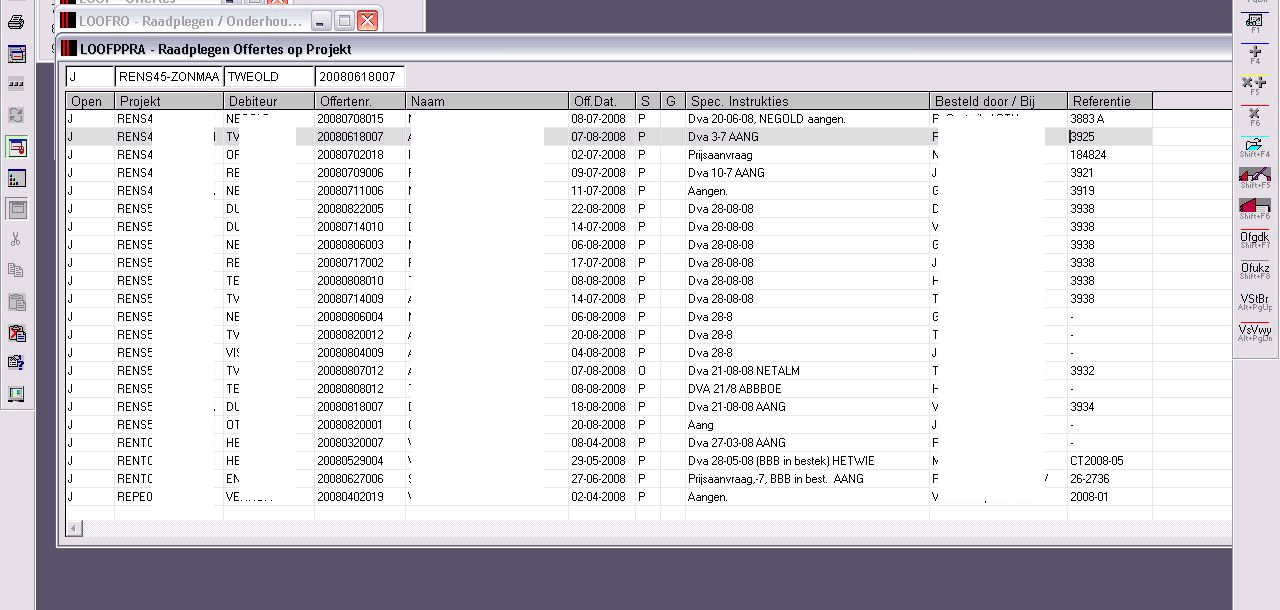The width and height of the screenshot is (1280, 610).
Task: Select offerte number 20080822005
Action: [x=350, y=209]
